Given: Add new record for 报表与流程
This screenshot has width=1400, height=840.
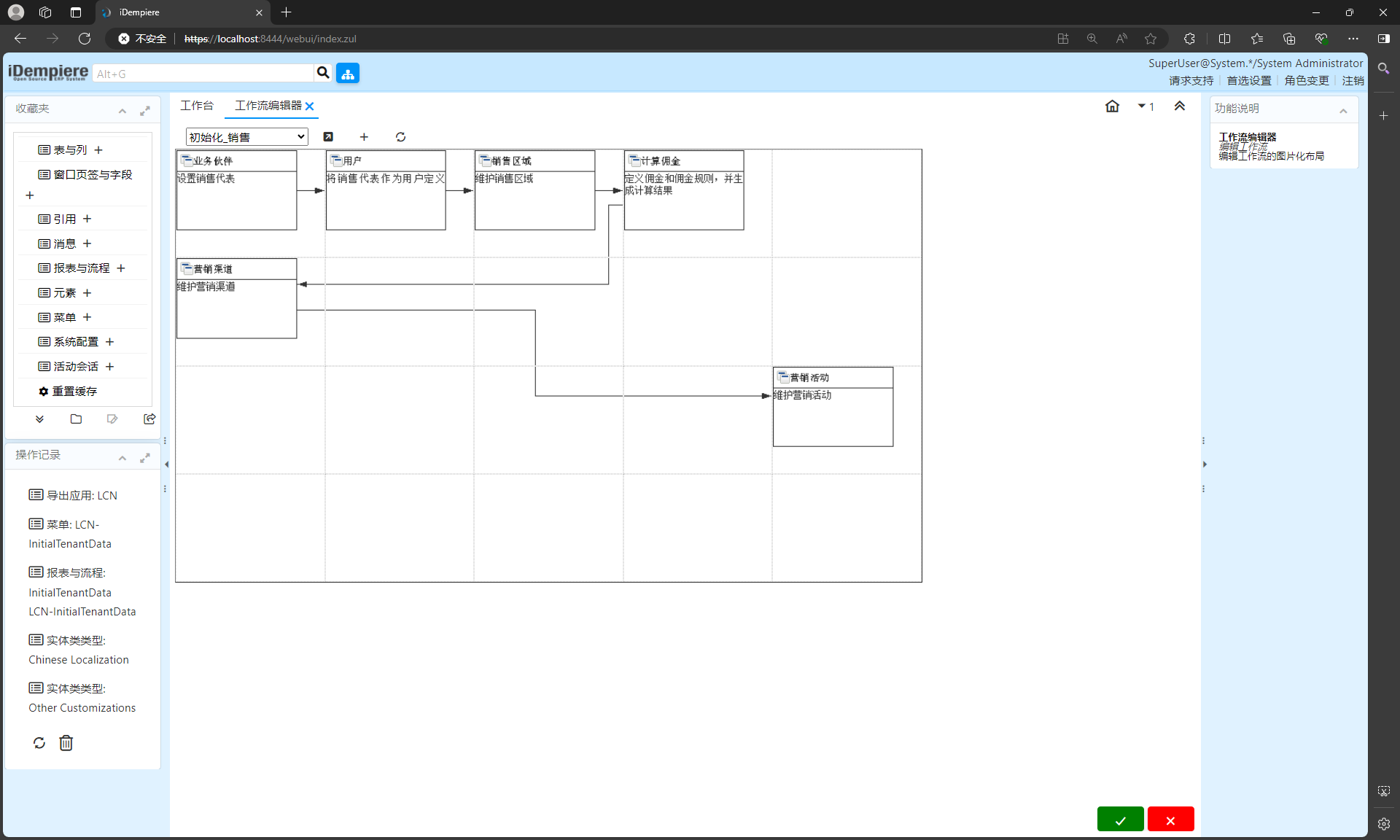Looking at the screenshot, I should pos(121,268).
